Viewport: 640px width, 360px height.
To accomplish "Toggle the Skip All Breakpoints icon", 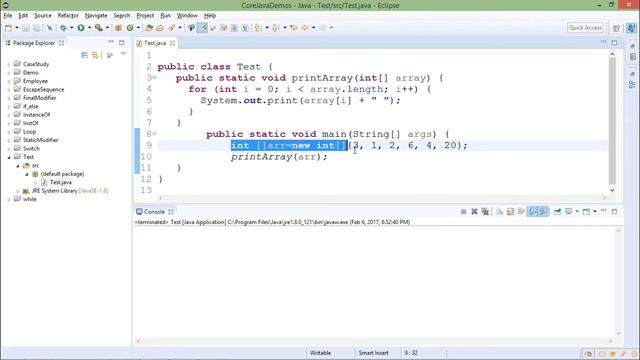I will point(49,28).
